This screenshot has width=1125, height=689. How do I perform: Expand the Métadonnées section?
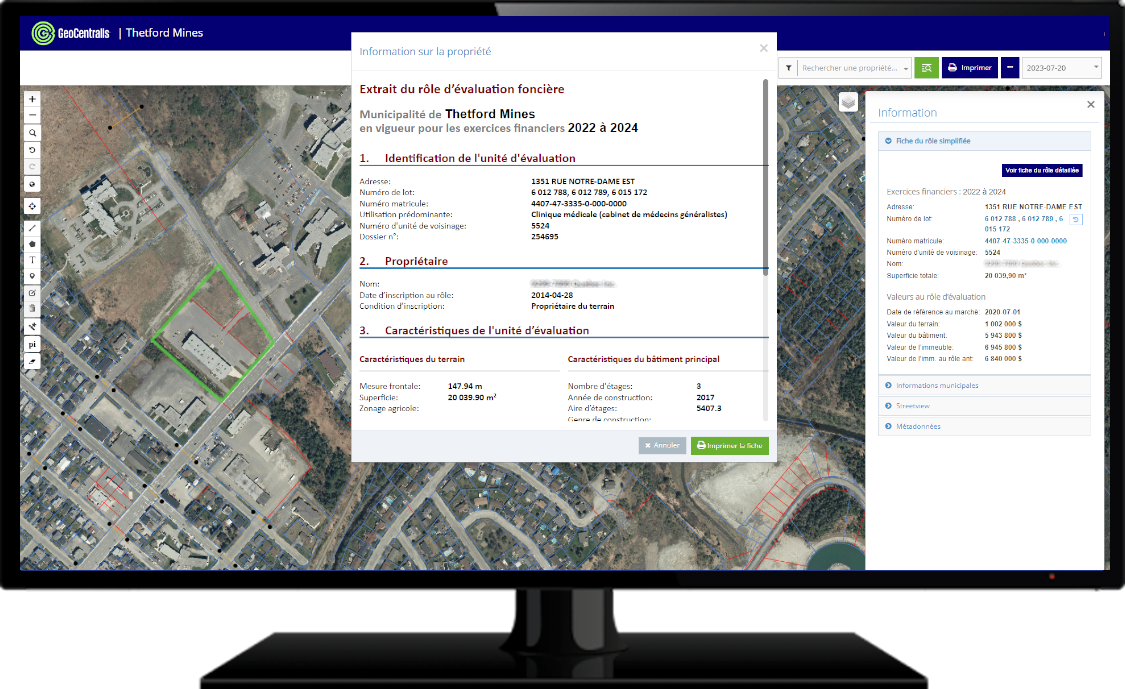coord(984,426)
